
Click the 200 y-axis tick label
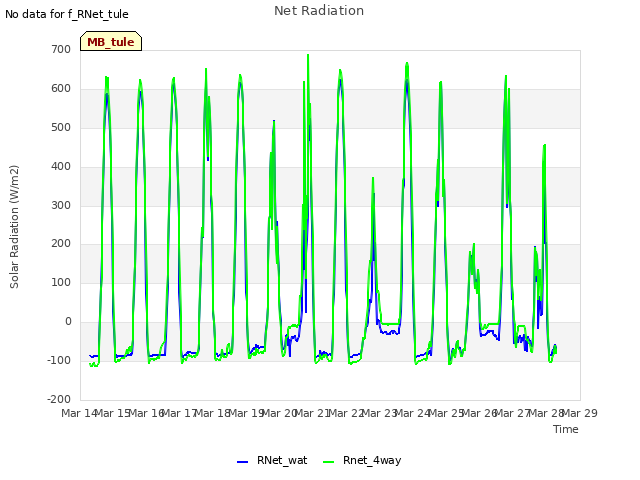pos(61,244)
